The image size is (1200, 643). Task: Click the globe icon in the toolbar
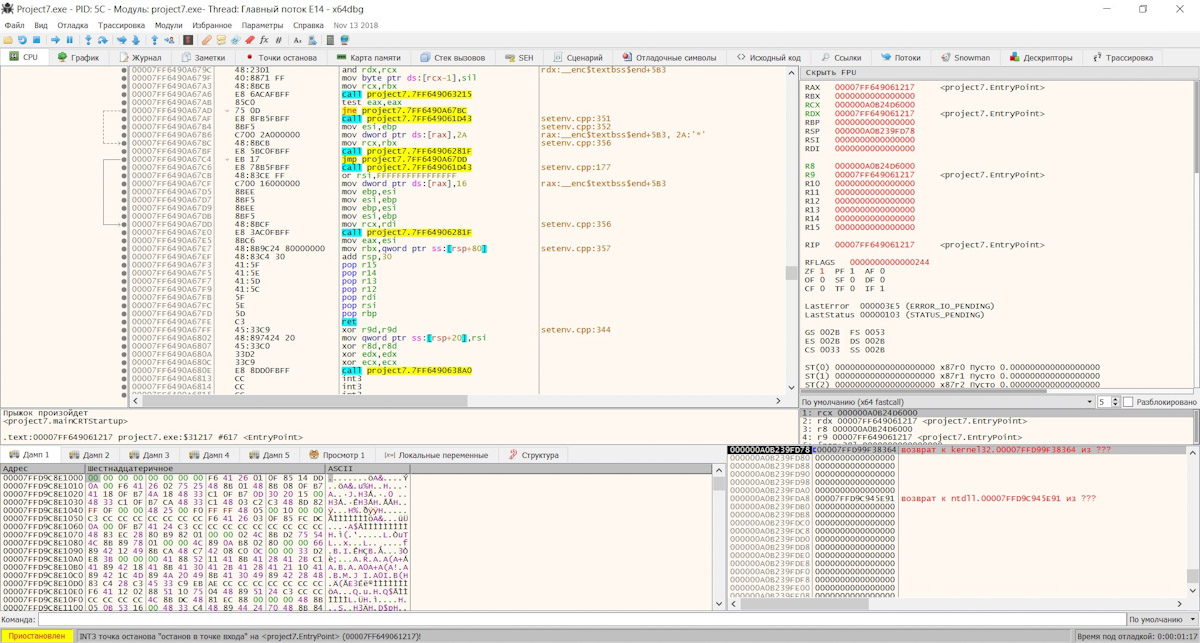(344, 40)
